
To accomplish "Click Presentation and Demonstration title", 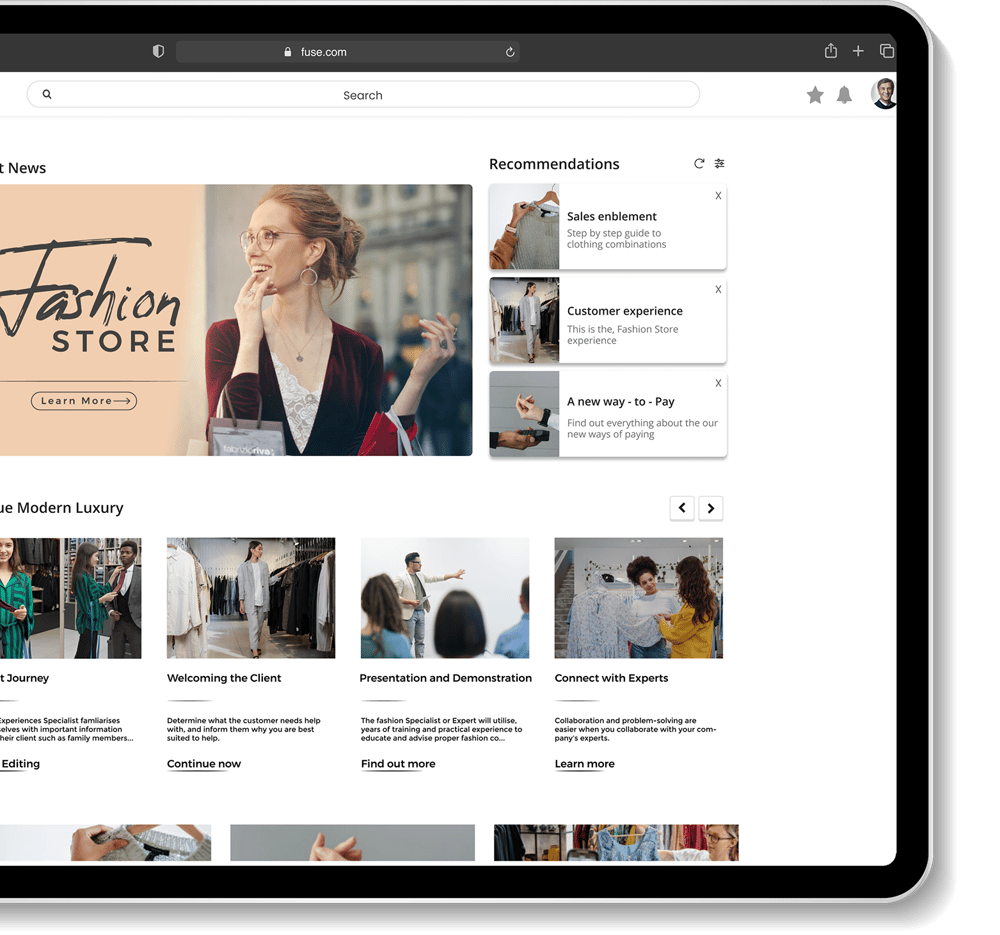I will point(445,678).
